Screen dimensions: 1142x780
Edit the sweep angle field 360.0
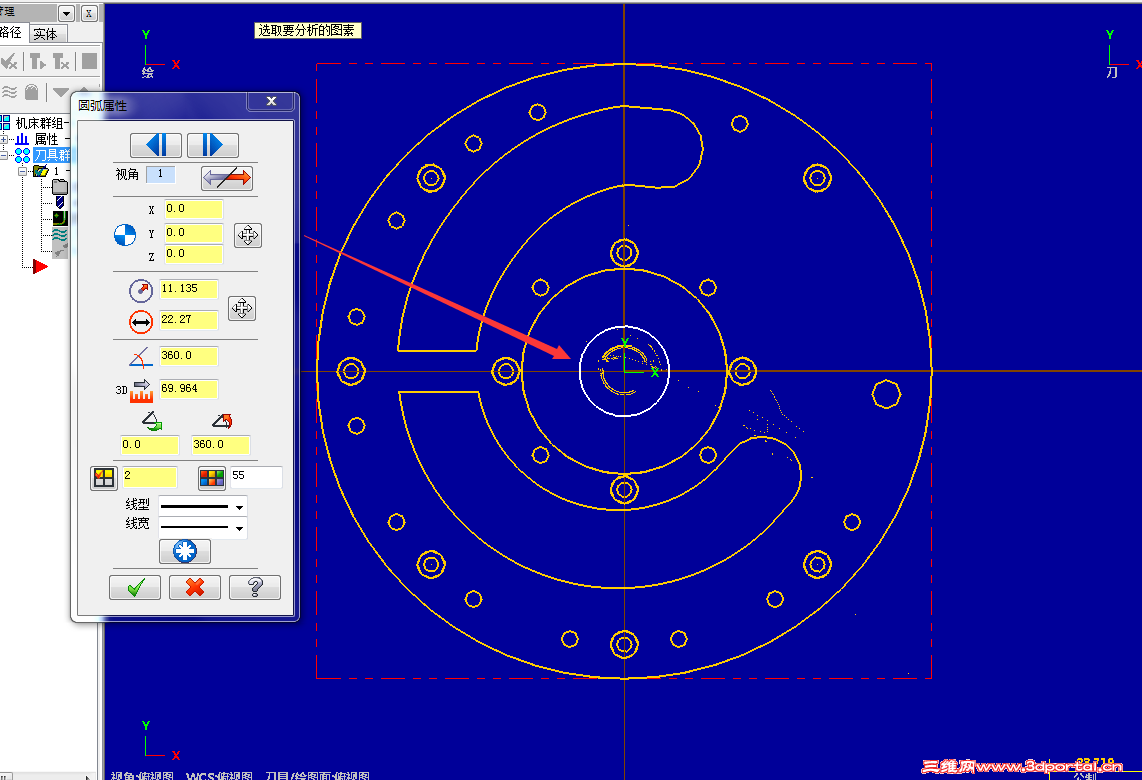(189, 355)
